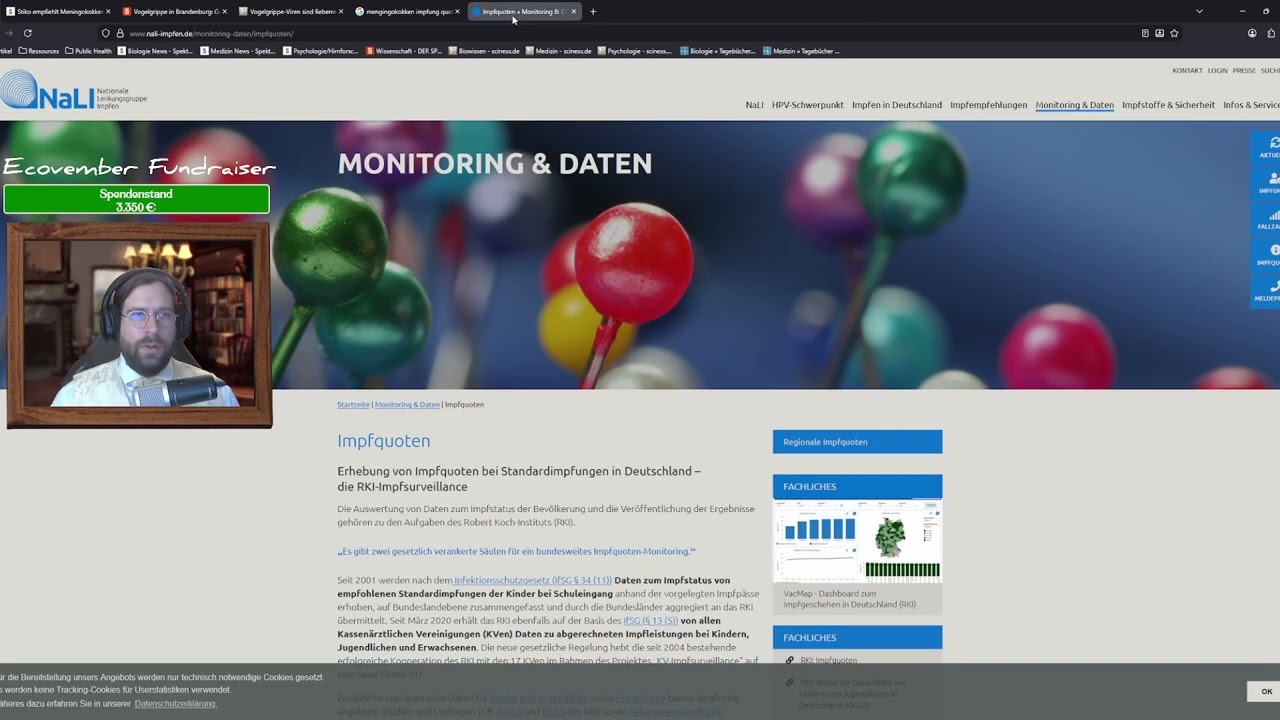
Task: Switch to the 'Stiko empfiehlt Meningokokken' tab
Action: pyautogui.click(x=56, y=12)
